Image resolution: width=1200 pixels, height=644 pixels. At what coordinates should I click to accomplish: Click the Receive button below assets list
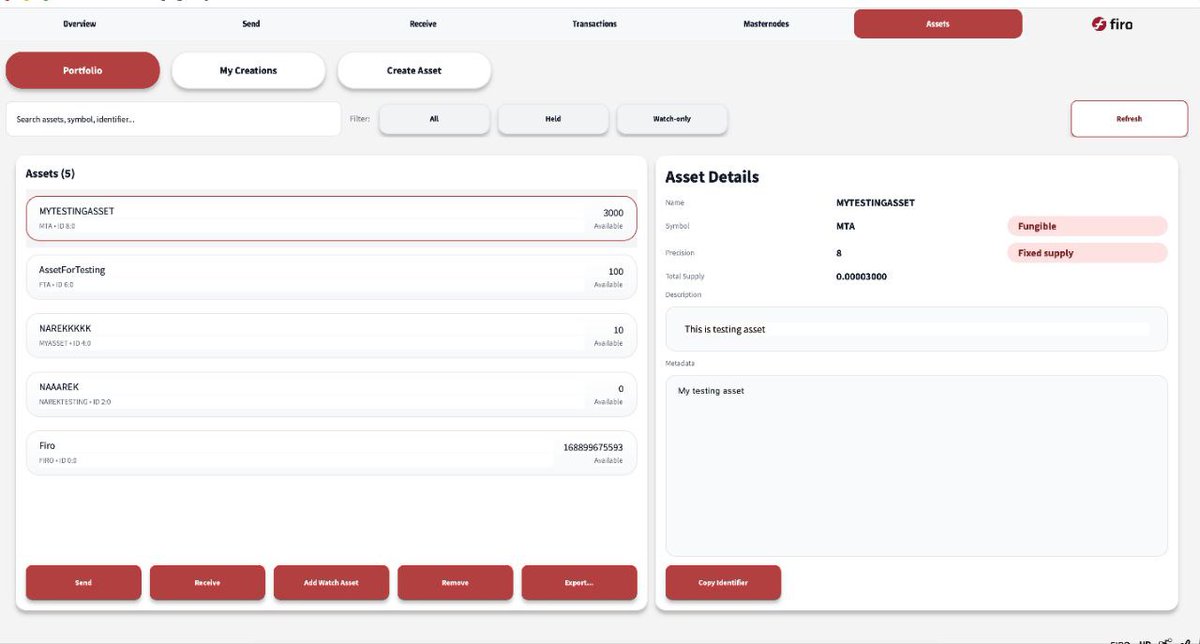207,583
